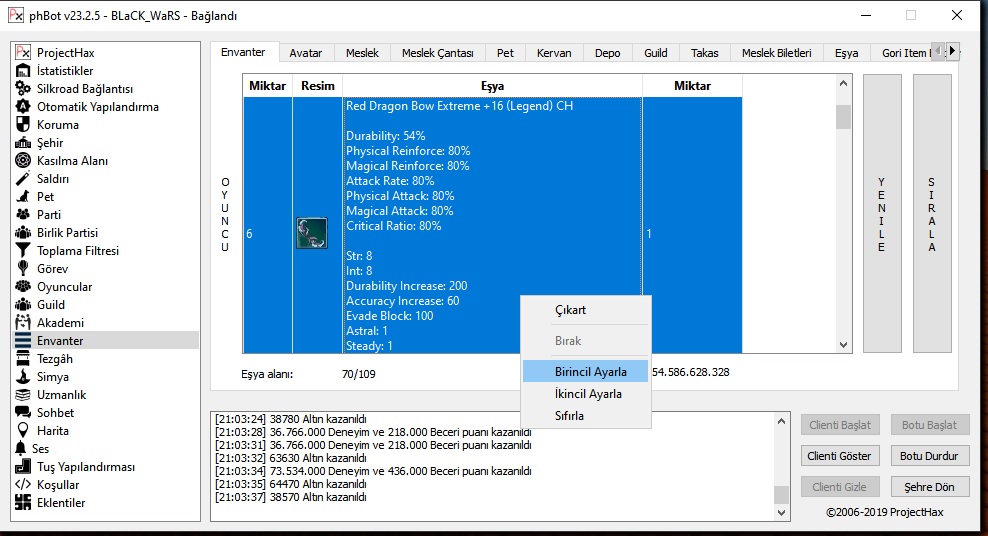Open the Simya alchemy icon section
The width and height of the screenshot is (988, 536).
click(23, 377)
